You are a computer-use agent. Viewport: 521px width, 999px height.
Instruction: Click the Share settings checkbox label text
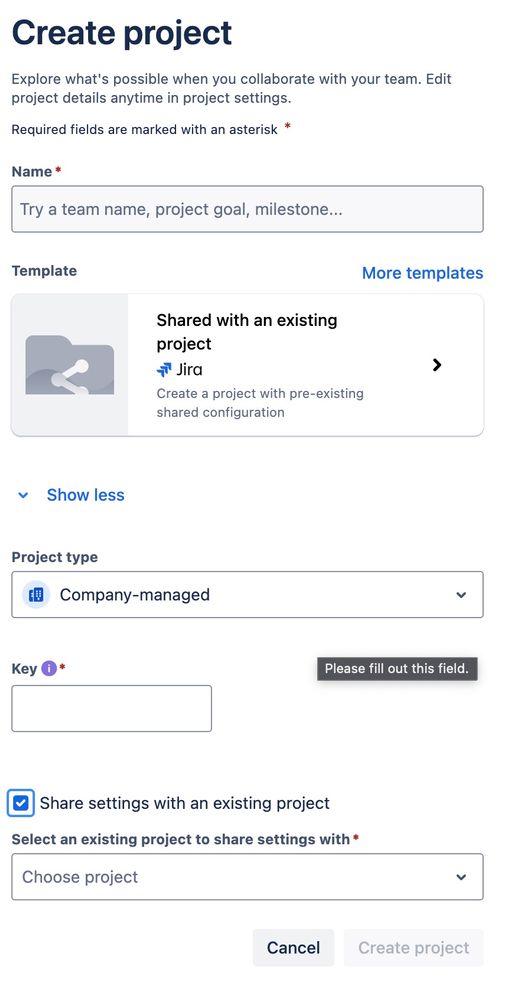click(x=185, y=803)
